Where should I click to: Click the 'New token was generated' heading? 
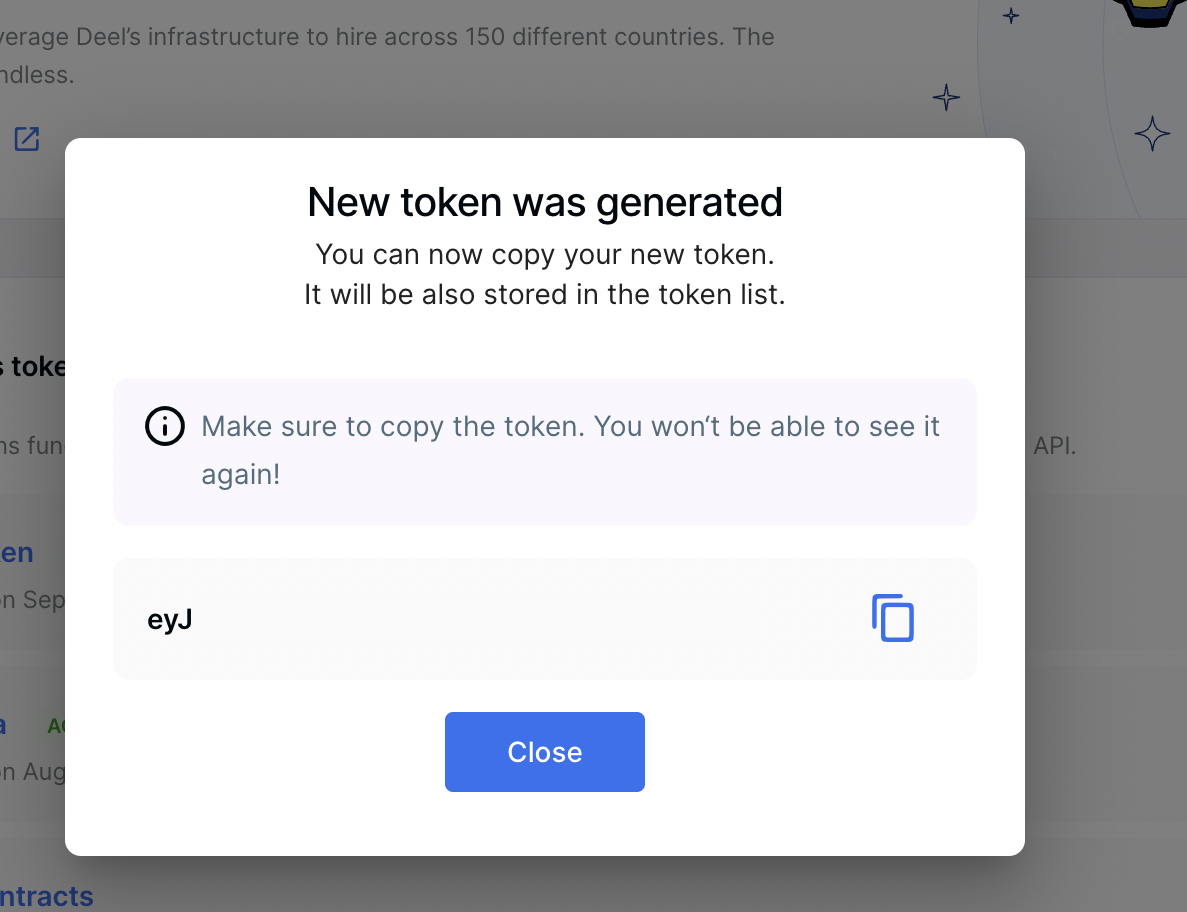click(x=545, y=202)
